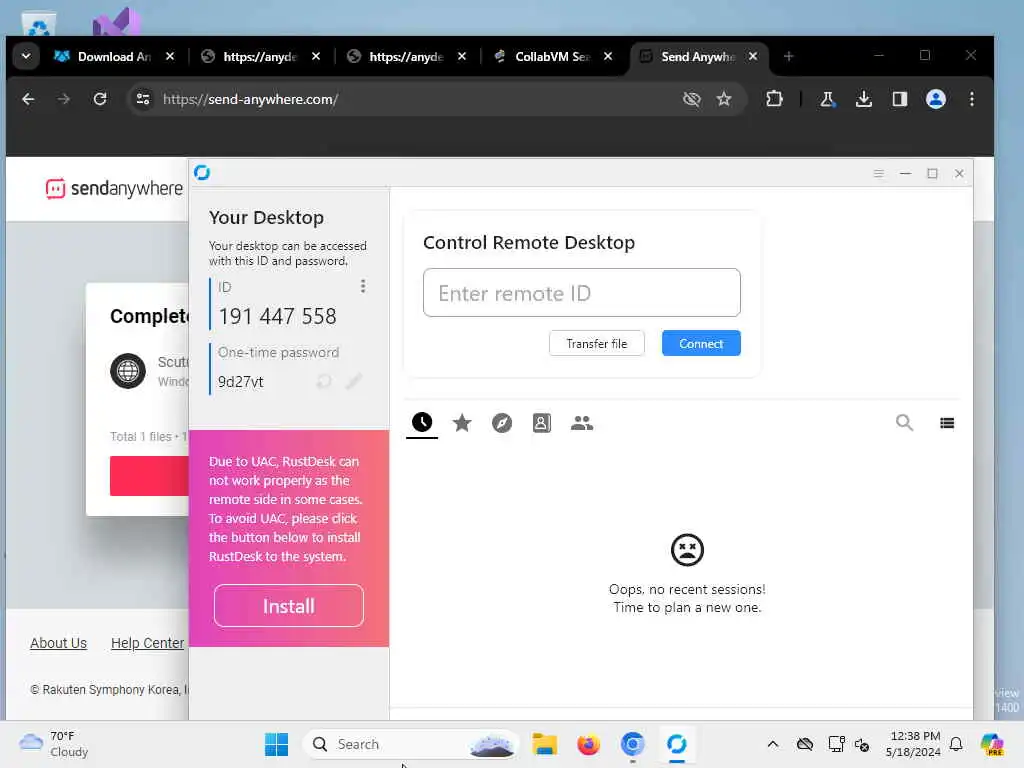
Task: Open the Accessible devices group tab
Action: click(x=582, y=423)
